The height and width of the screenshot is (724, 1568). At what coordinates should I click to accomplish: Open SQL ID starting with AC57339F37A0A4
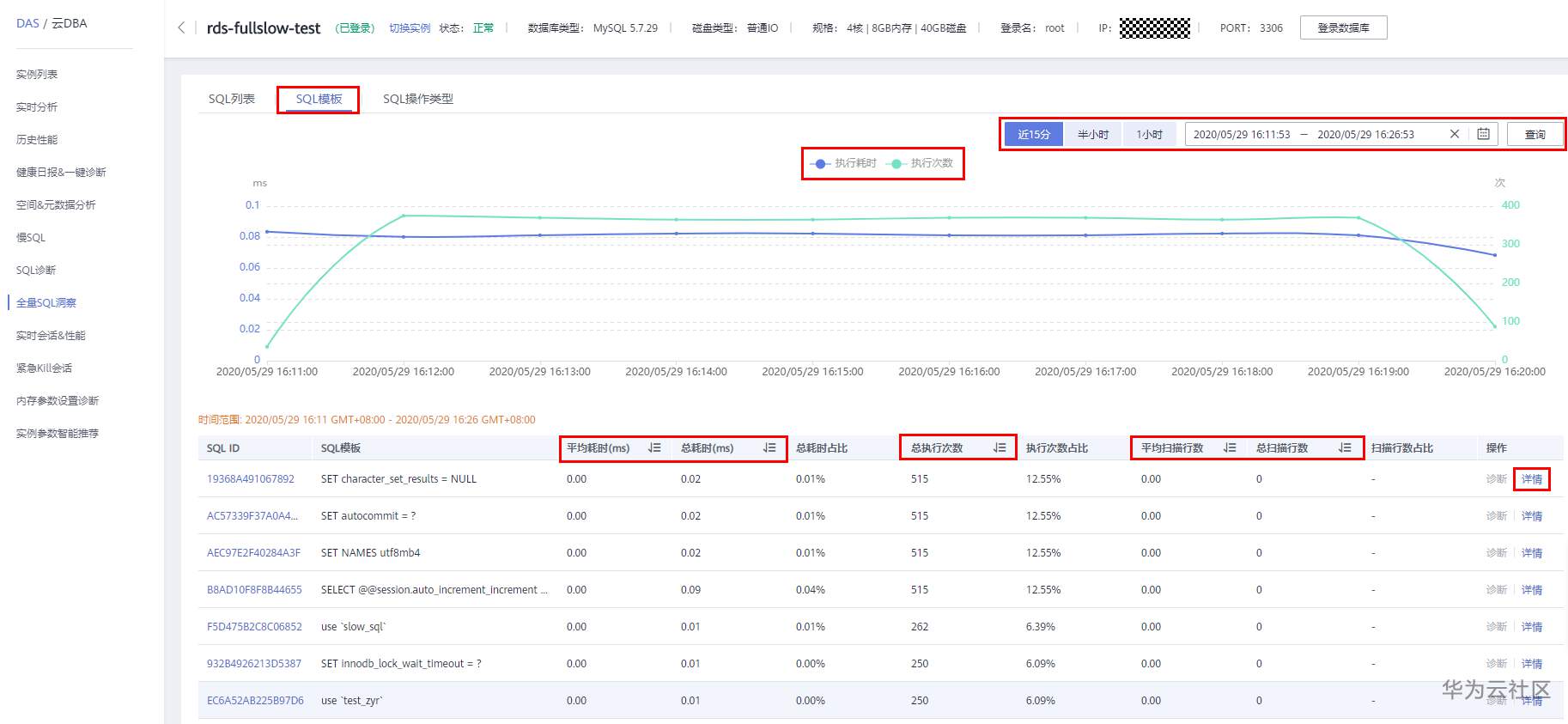(252, 516)
